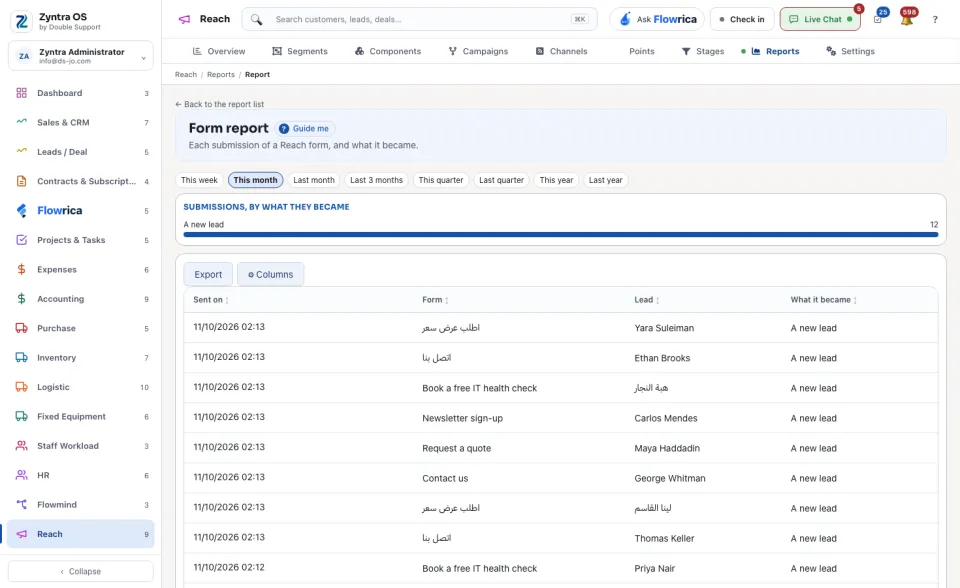This screenshot has width=960, height=588.
Task: Click the Reach breadcrumb link
Action: click(x=186, y=75)
